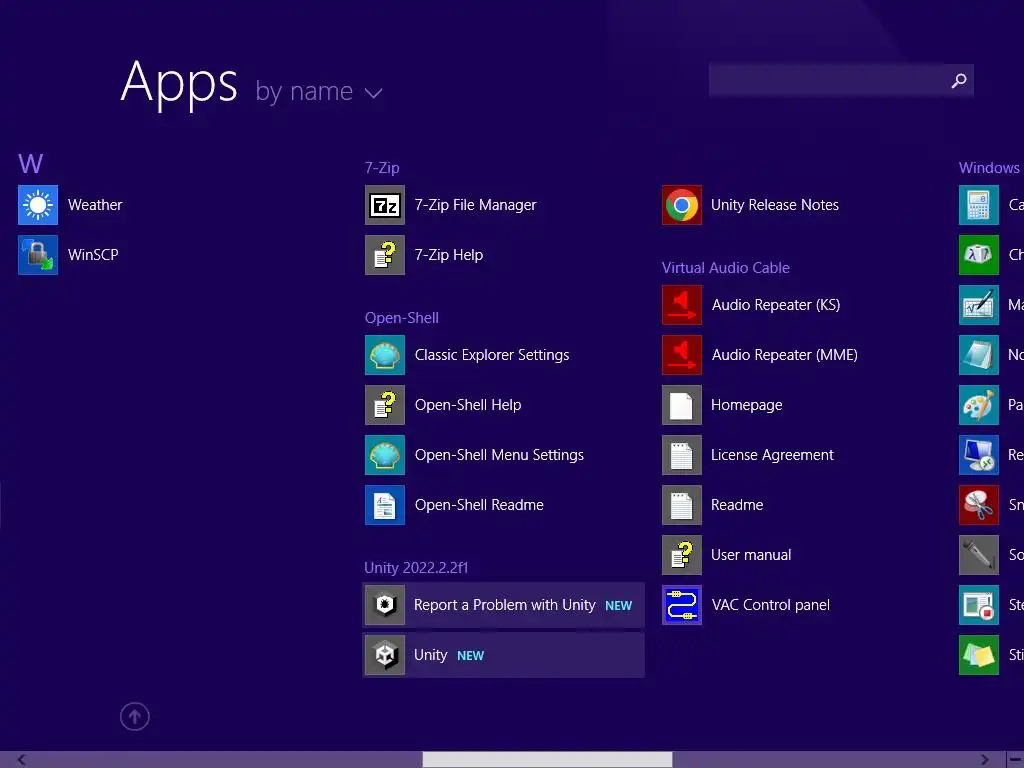Start Audio Repeater (KS) icon

point(682,305)
